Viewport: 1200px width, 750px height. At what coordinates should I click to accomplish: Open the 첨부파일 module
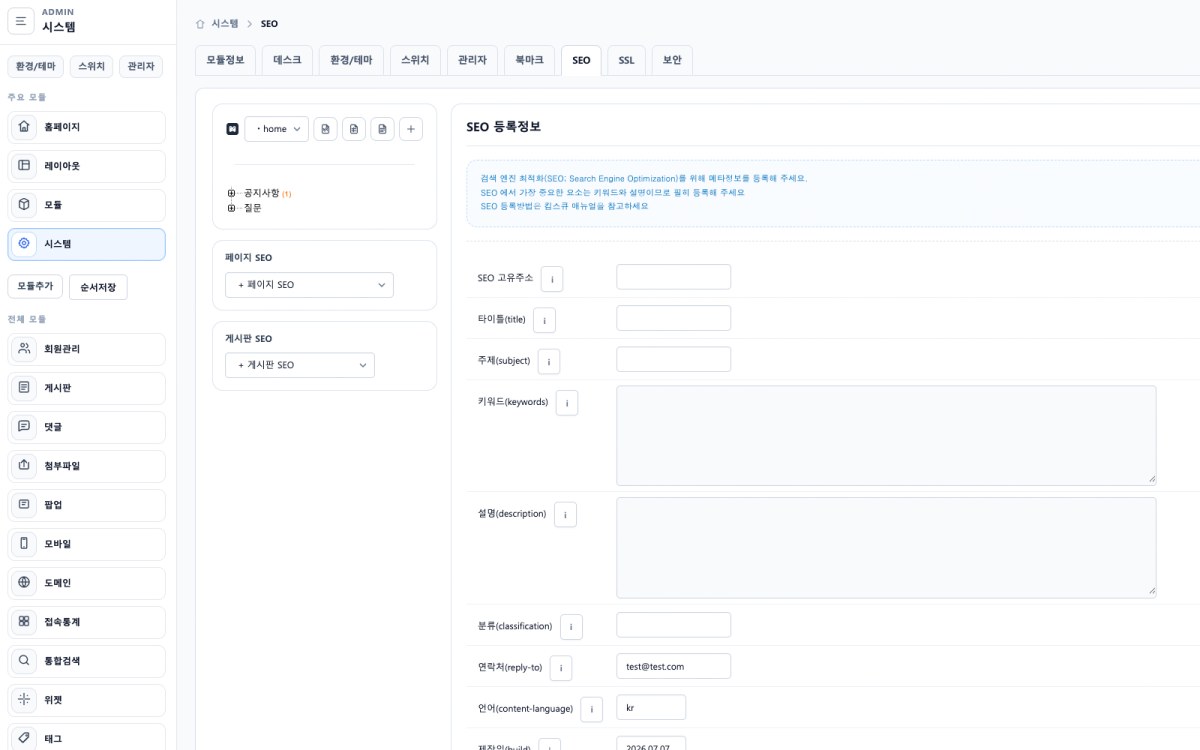pyautogui.click(x=86, y=466)
